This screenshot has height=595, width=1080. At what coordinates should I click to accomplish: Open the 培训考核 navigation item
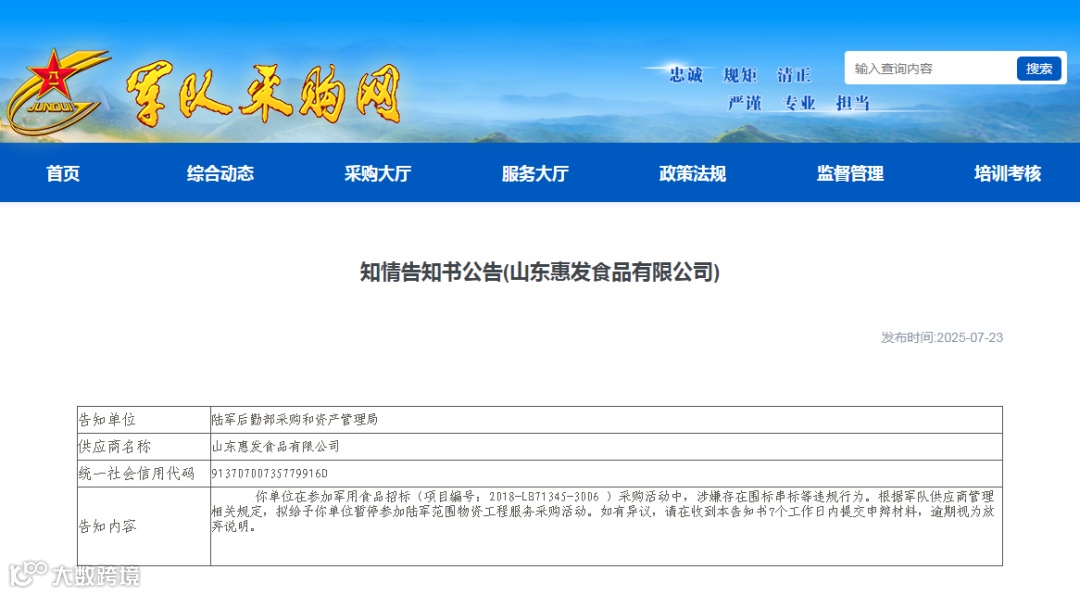[x=1006, y=173]
